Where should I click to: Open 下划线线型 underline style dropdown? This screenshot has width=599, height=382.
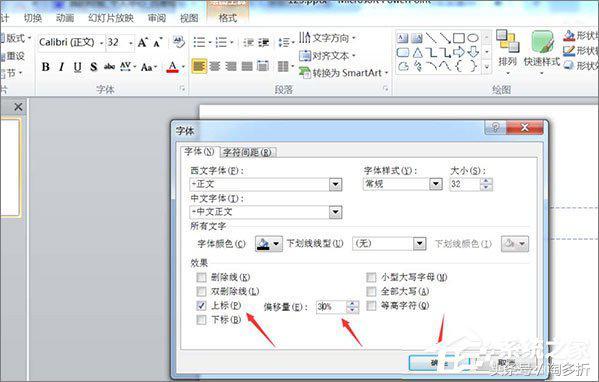click(419, 243)
